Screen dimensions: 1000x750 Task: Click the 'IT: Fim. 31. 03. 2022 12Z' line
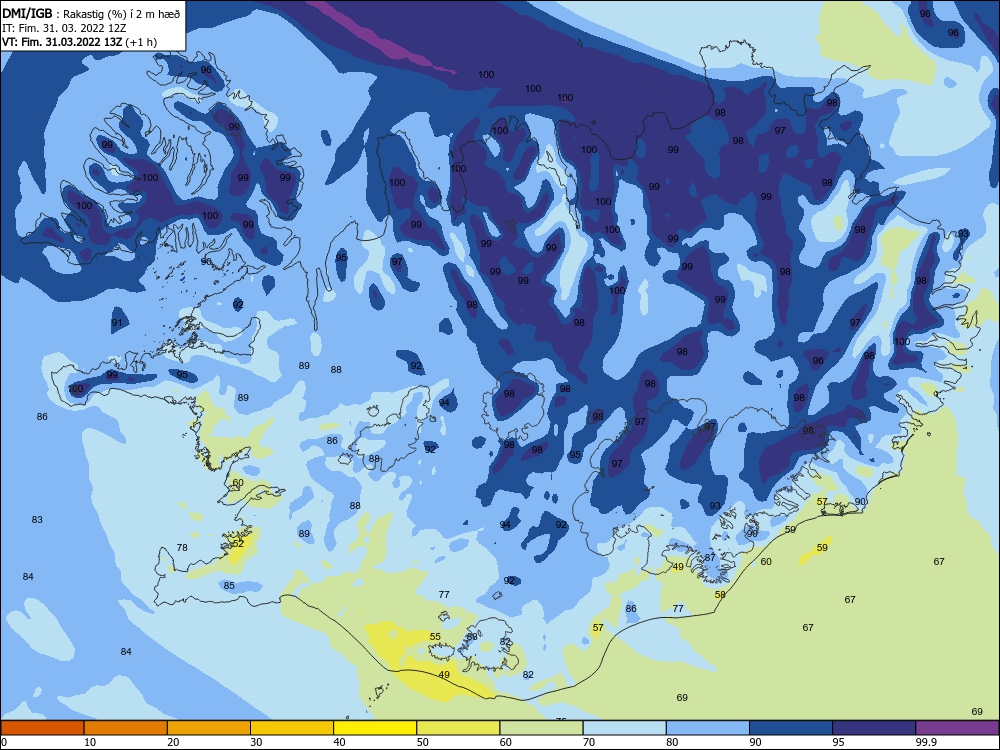pyautogui.click(x=64, y=28)
